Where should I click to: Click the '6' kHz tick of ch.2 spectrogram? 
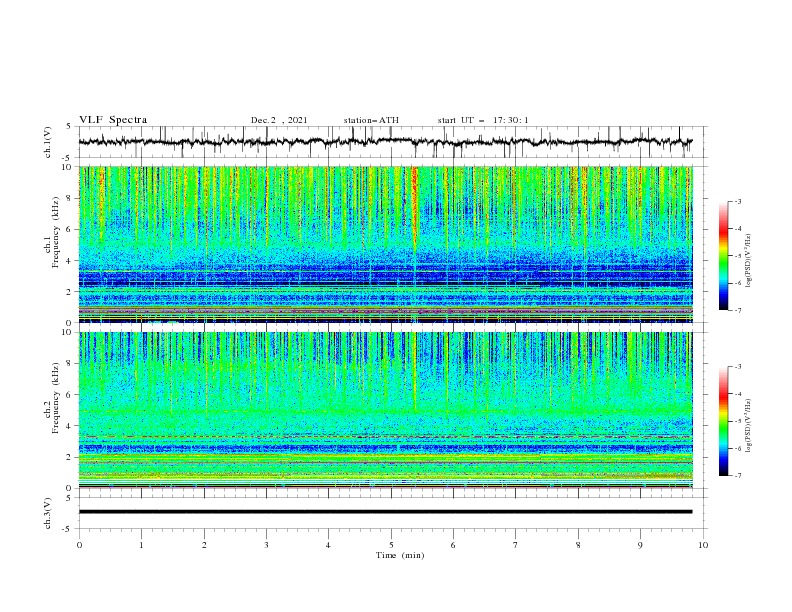pos(71,395)
